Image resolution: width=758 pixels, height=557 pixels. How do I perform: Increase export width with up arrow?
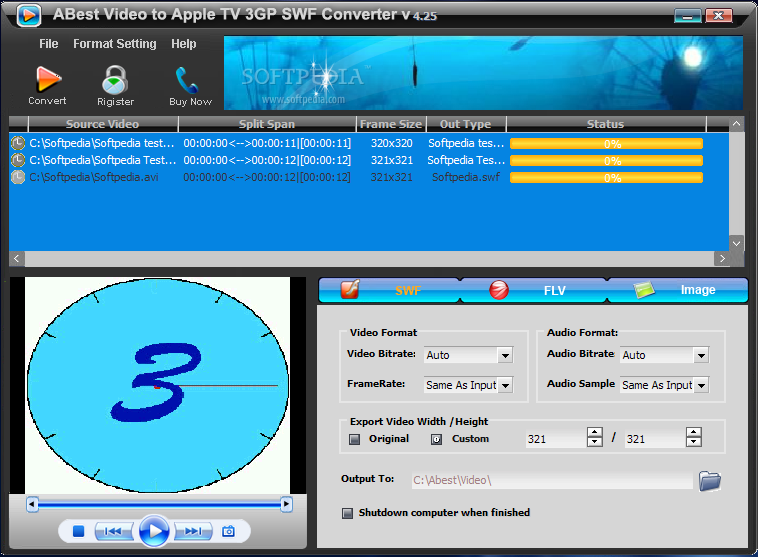(x=595, y=433)
